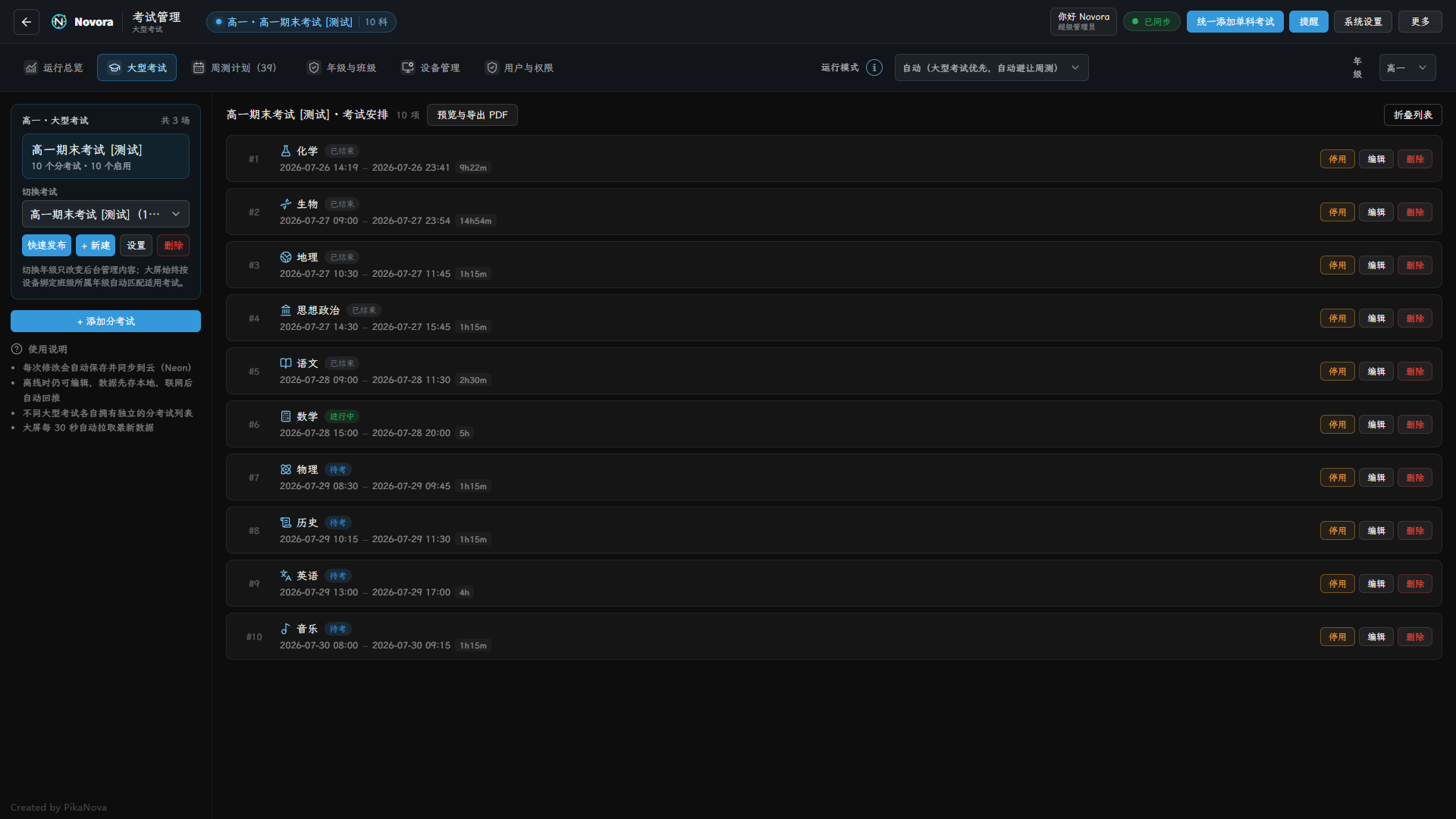Switch to the 周测计划 (39) tab
Screen dimensions: 1456x819
click(234, 67)
